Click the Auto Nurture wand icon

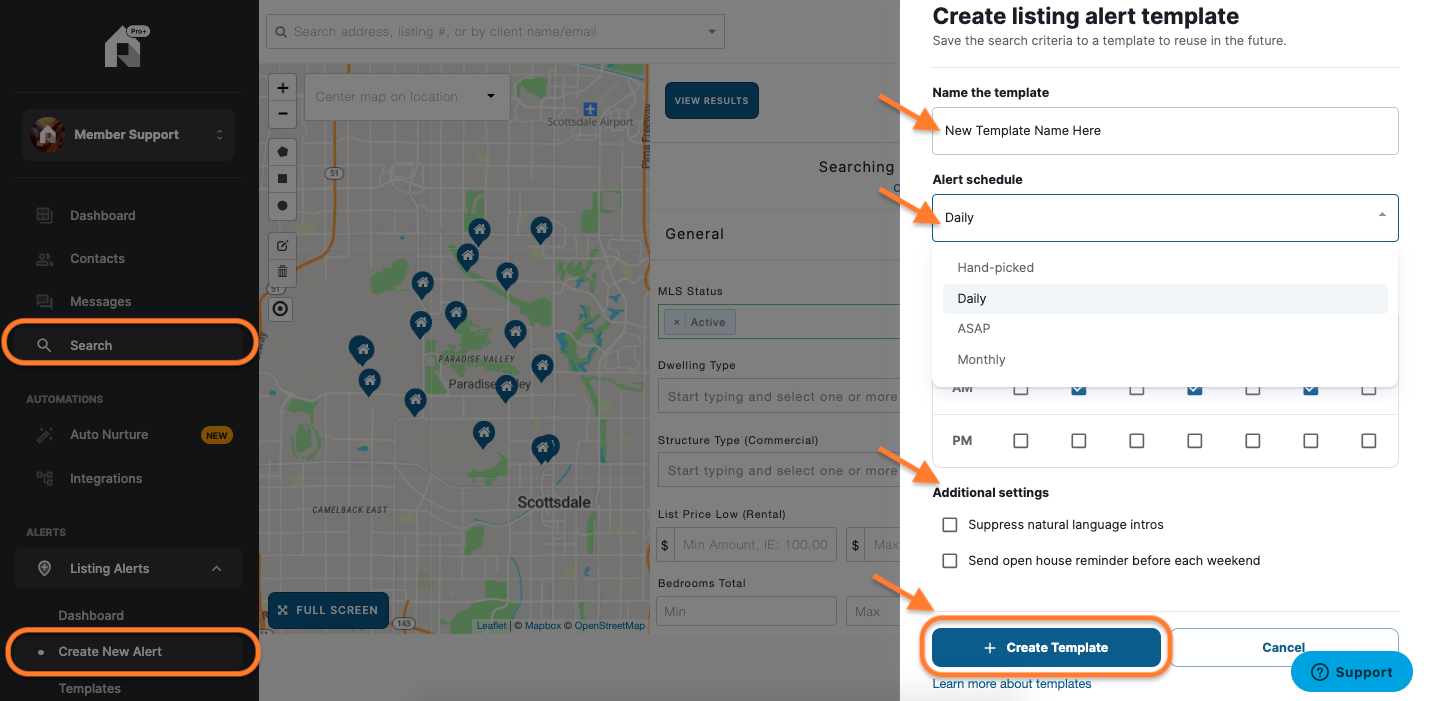pyautogui.click(x=44, y=435)
